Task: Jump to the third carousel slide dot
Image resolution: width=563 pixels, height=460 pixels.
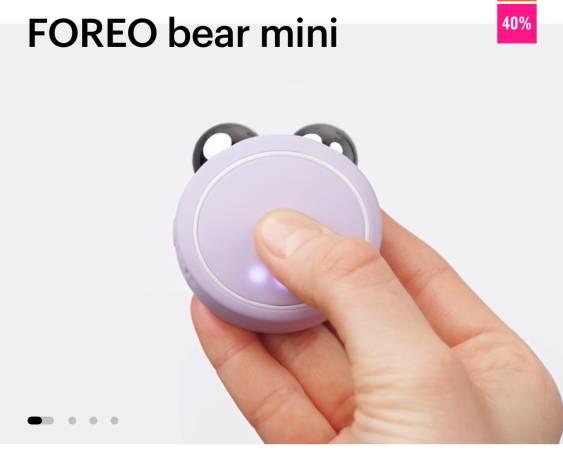Action: click(x=93, y=420)
